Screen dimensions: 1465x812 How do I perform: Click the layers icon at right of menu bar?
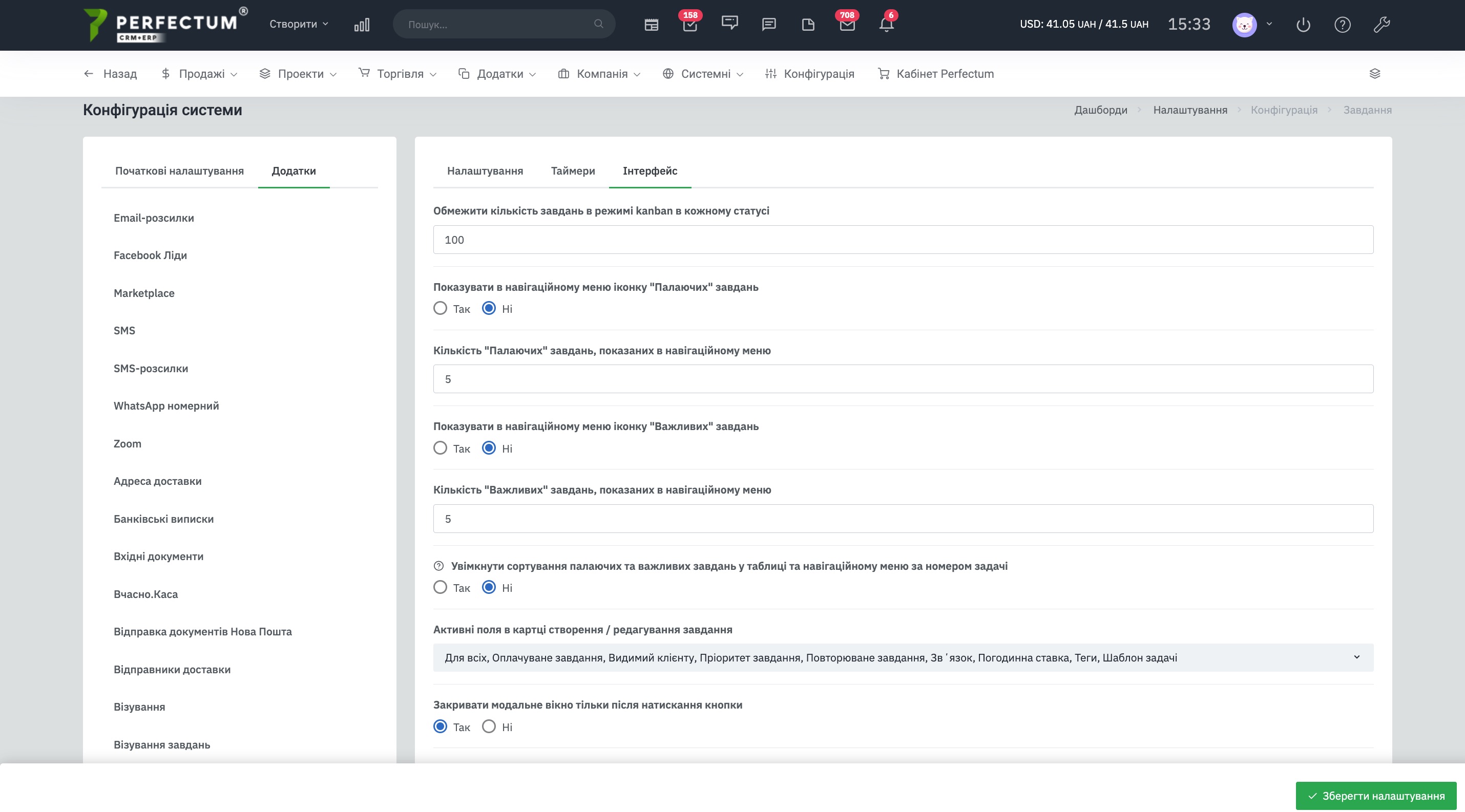click(x=1374, y=74)
